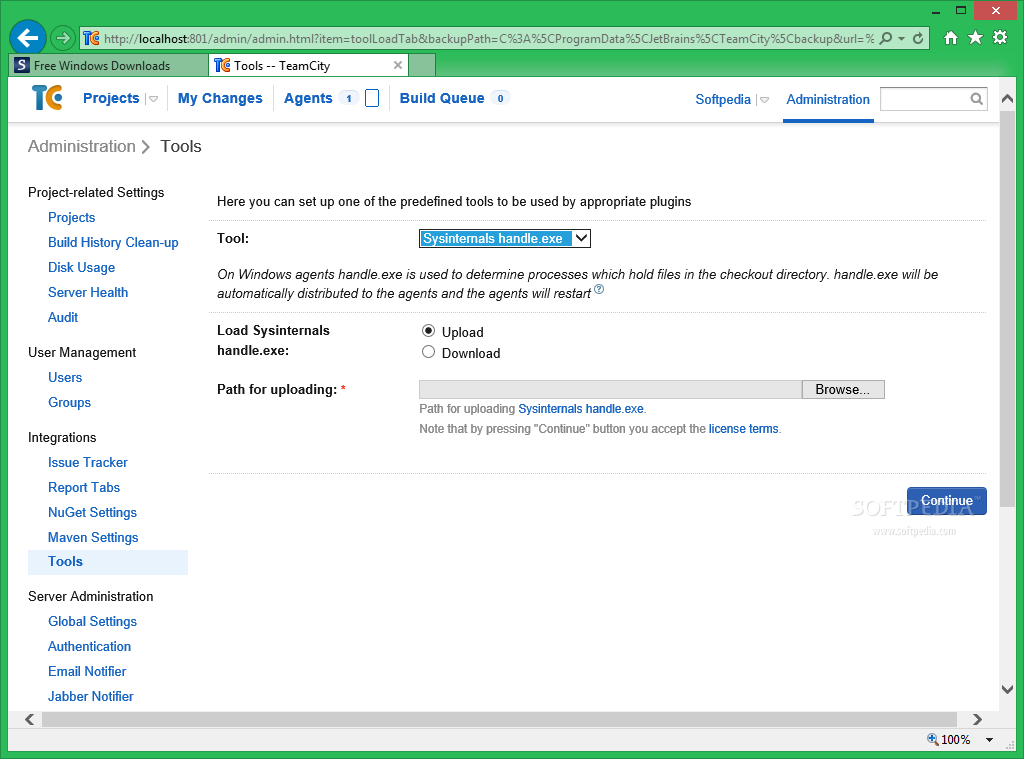Click the search magnifier in TeamCity search box
This screenshot has width=1024, height=759.
click(x=976, y=99)
